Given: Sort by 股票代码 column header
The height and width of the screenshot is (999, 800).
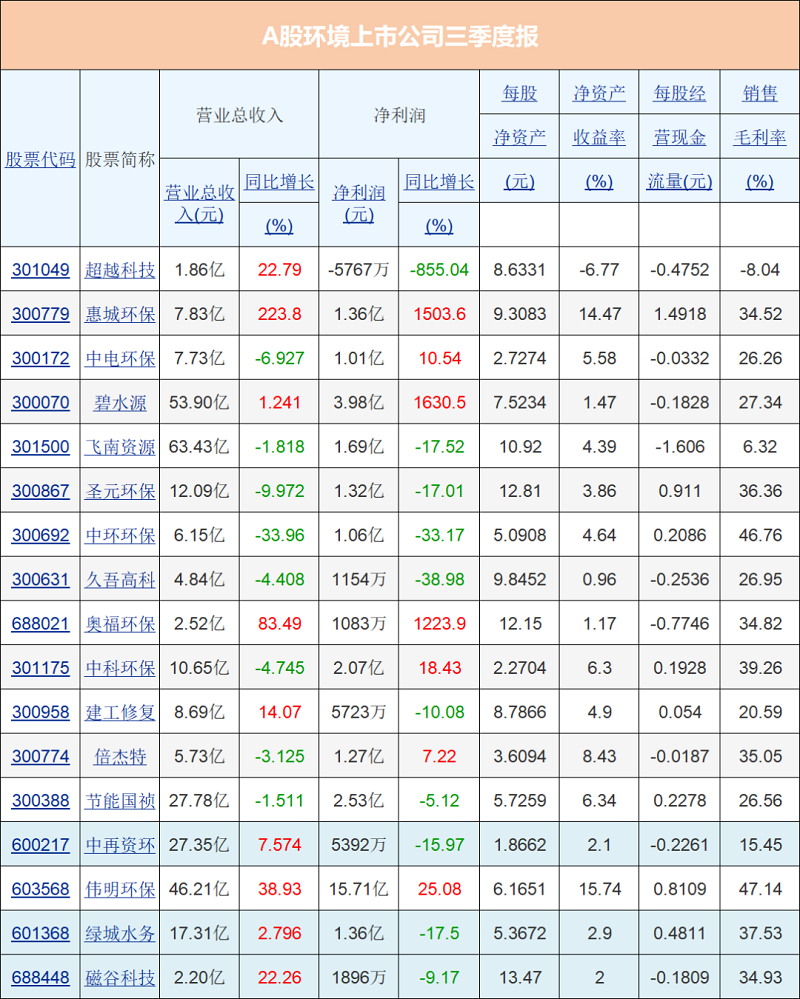Looking at the screenshot, I should [x=40, y=159].
